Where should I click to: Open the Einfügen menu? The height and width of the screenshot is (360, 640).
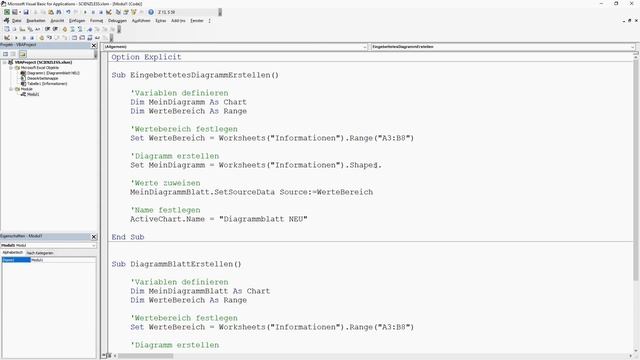pyautogui.click(x=77, y=20)
